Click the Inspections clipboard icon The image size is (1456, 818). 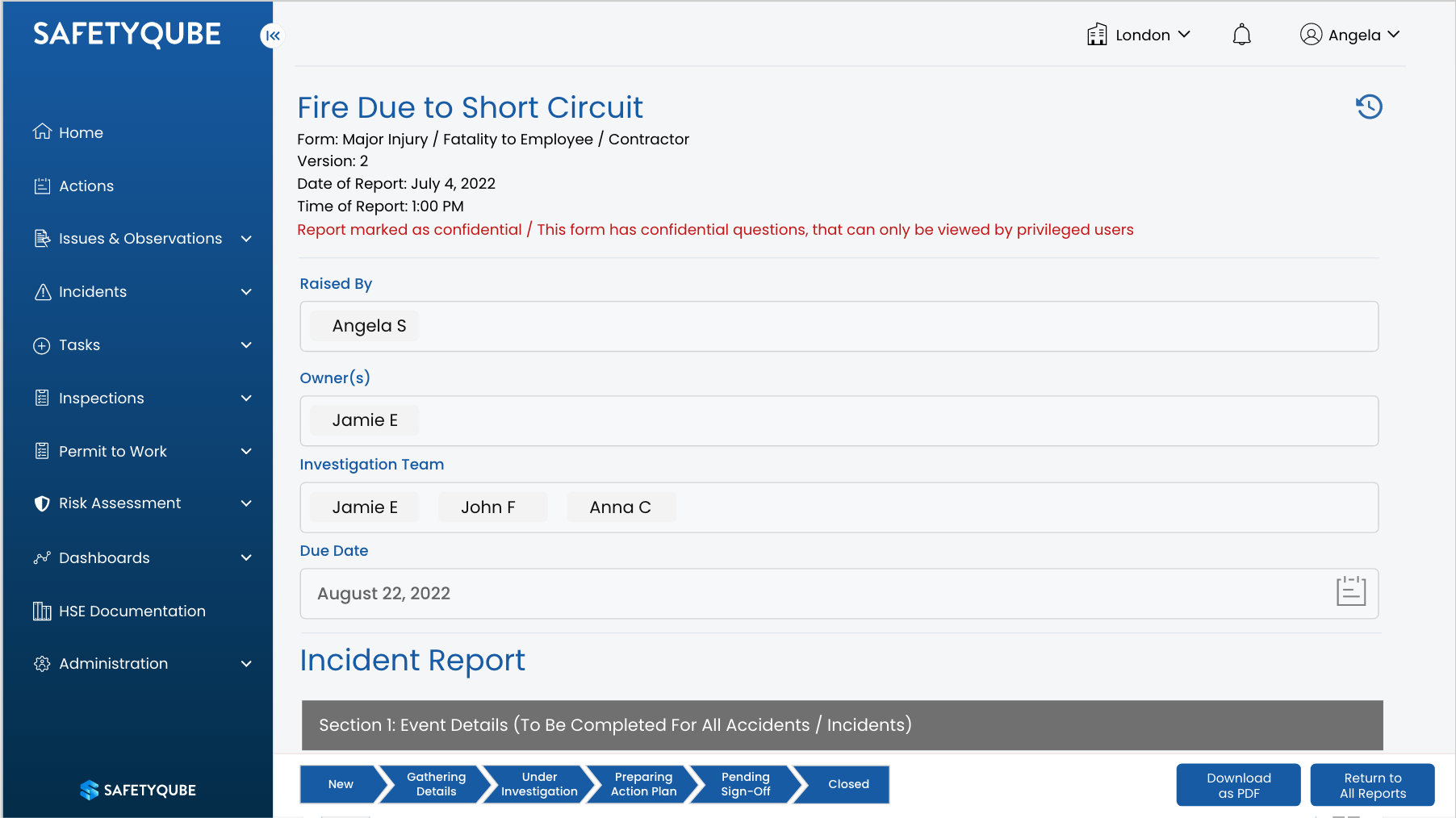[43, 399]
